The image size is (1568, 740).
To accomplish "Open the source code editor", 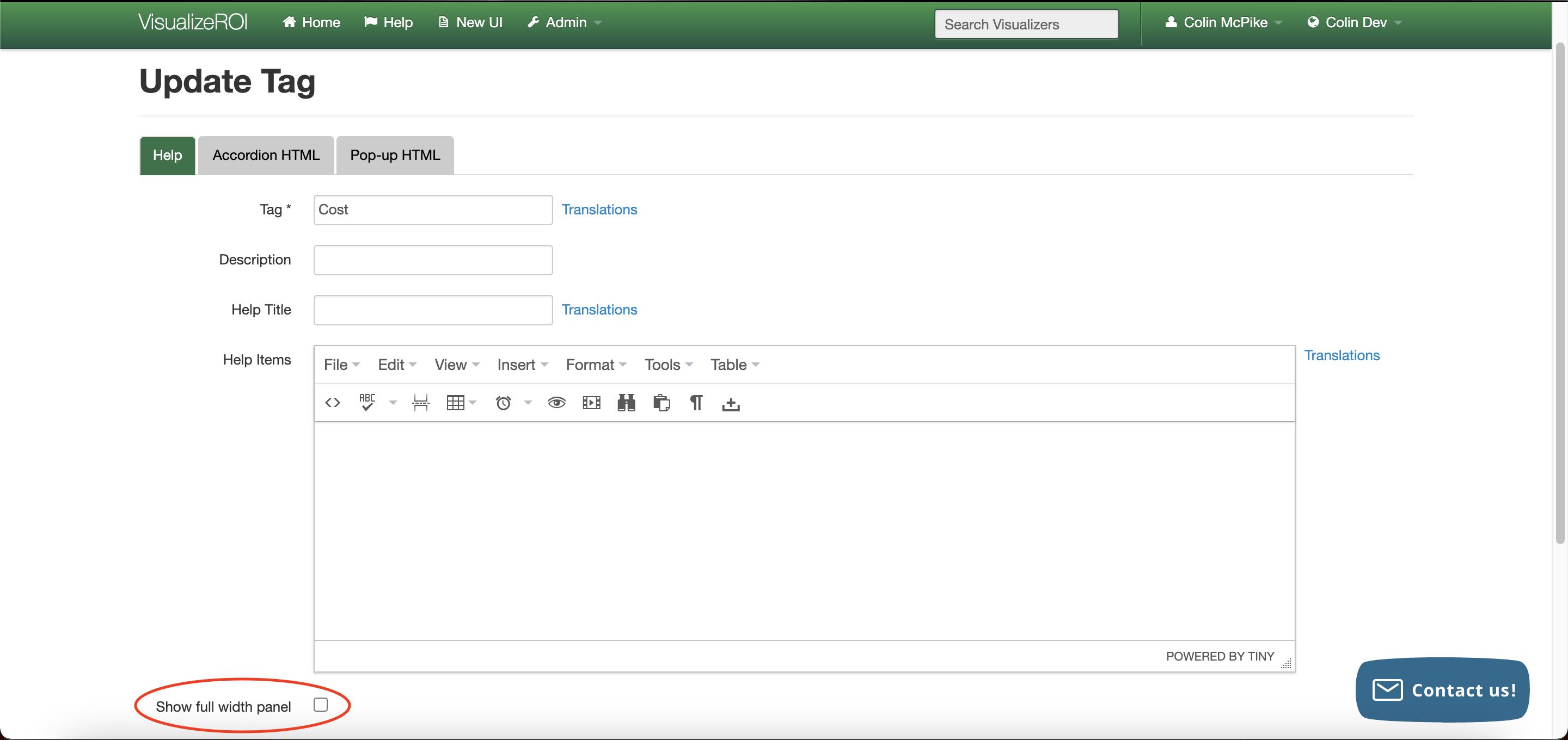I will (x=333, y=402).
